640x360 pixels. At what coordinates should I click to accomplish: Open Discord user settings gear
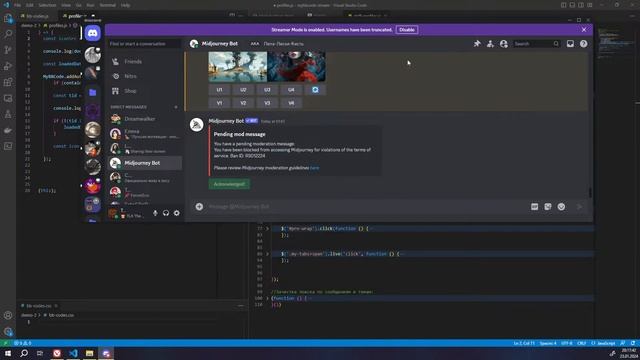point(176,213)
